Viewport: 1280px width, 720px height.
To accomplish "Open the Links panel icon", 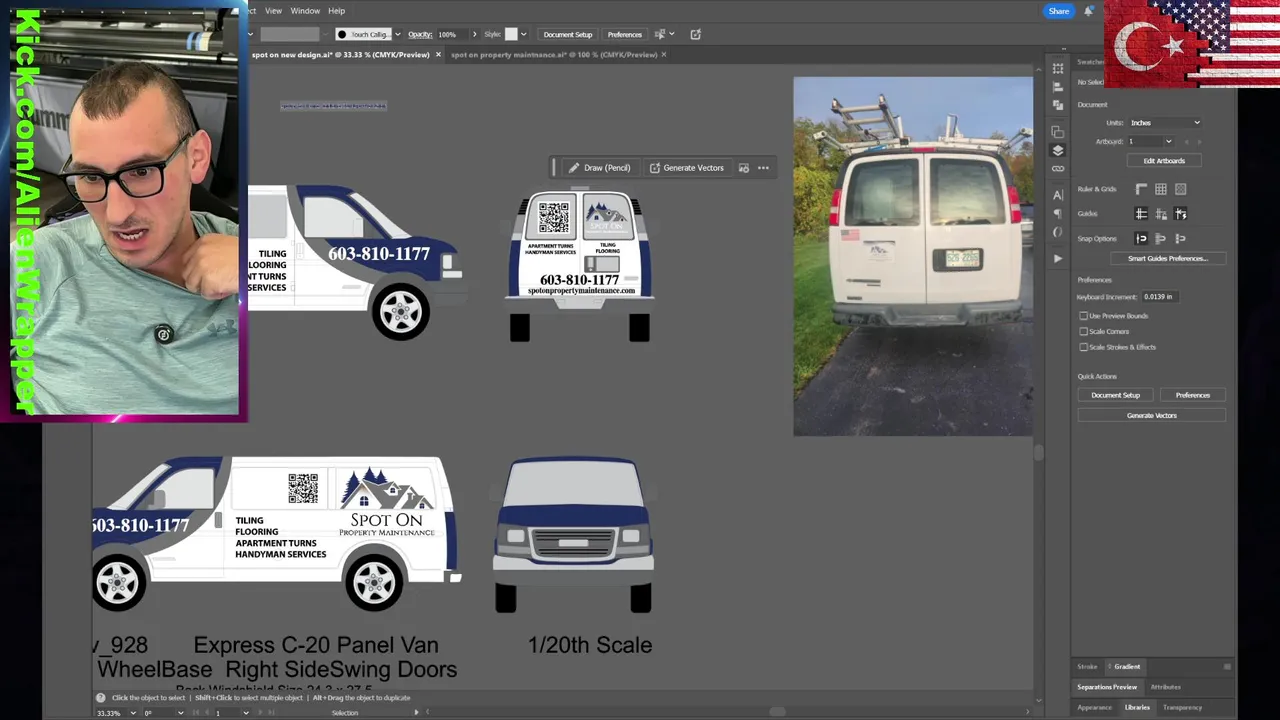I will pyautogui.click(x=1058, y=168).
